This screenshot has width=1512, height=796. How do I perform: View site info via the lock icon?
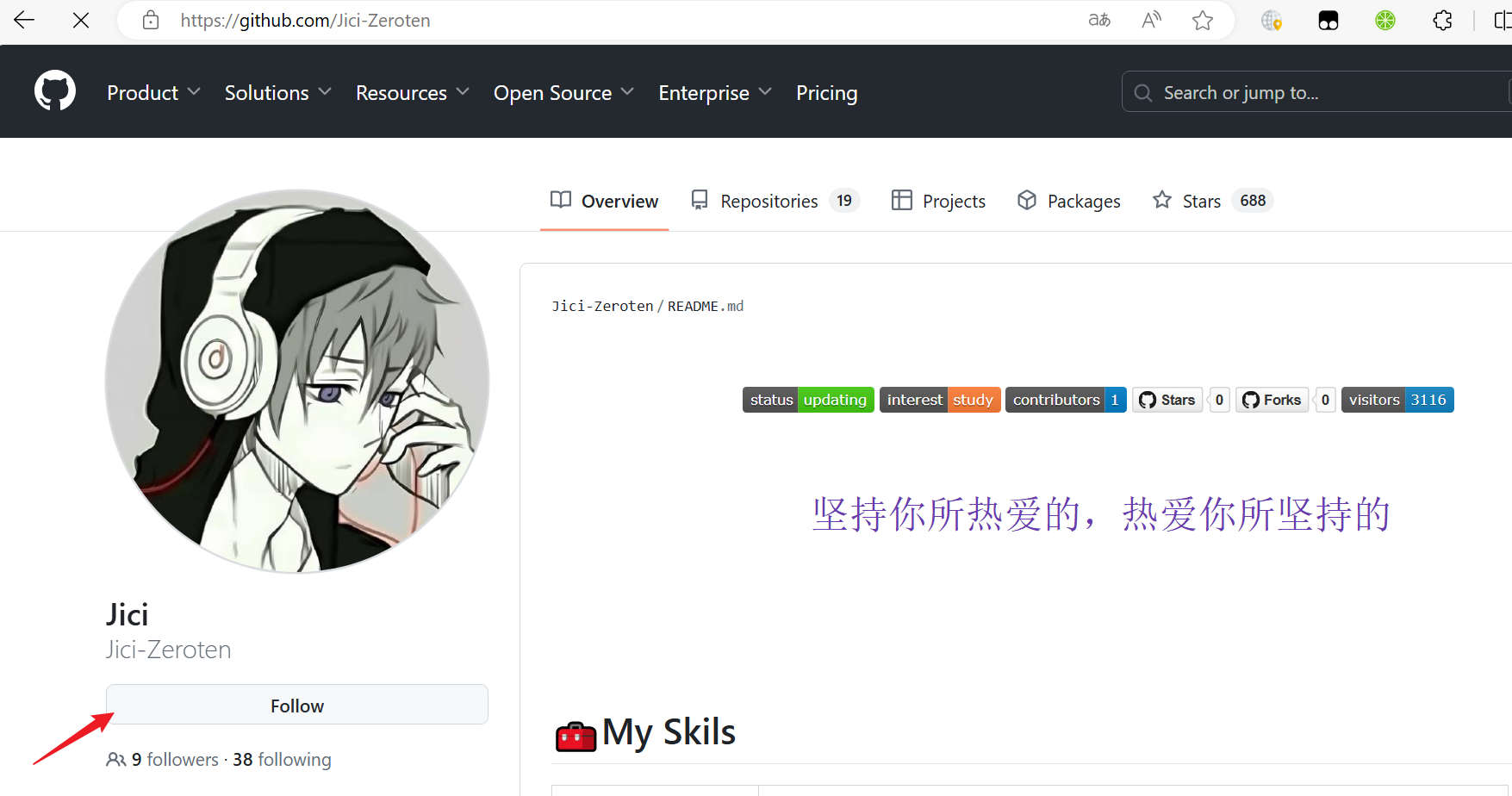(x=151, y=20)
